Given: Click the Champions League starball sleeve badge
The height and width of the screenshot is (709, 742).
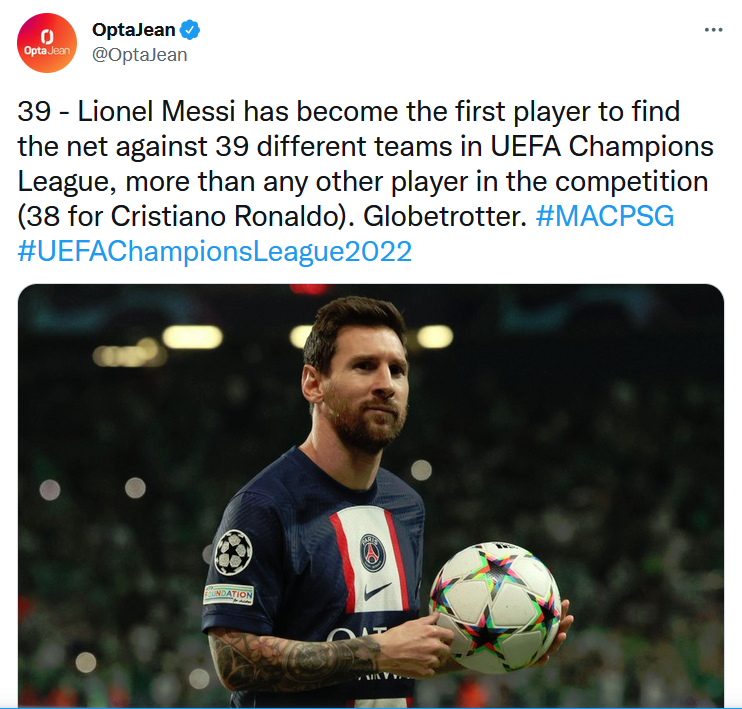Looking at the screenshot, I should coord(233,552).
